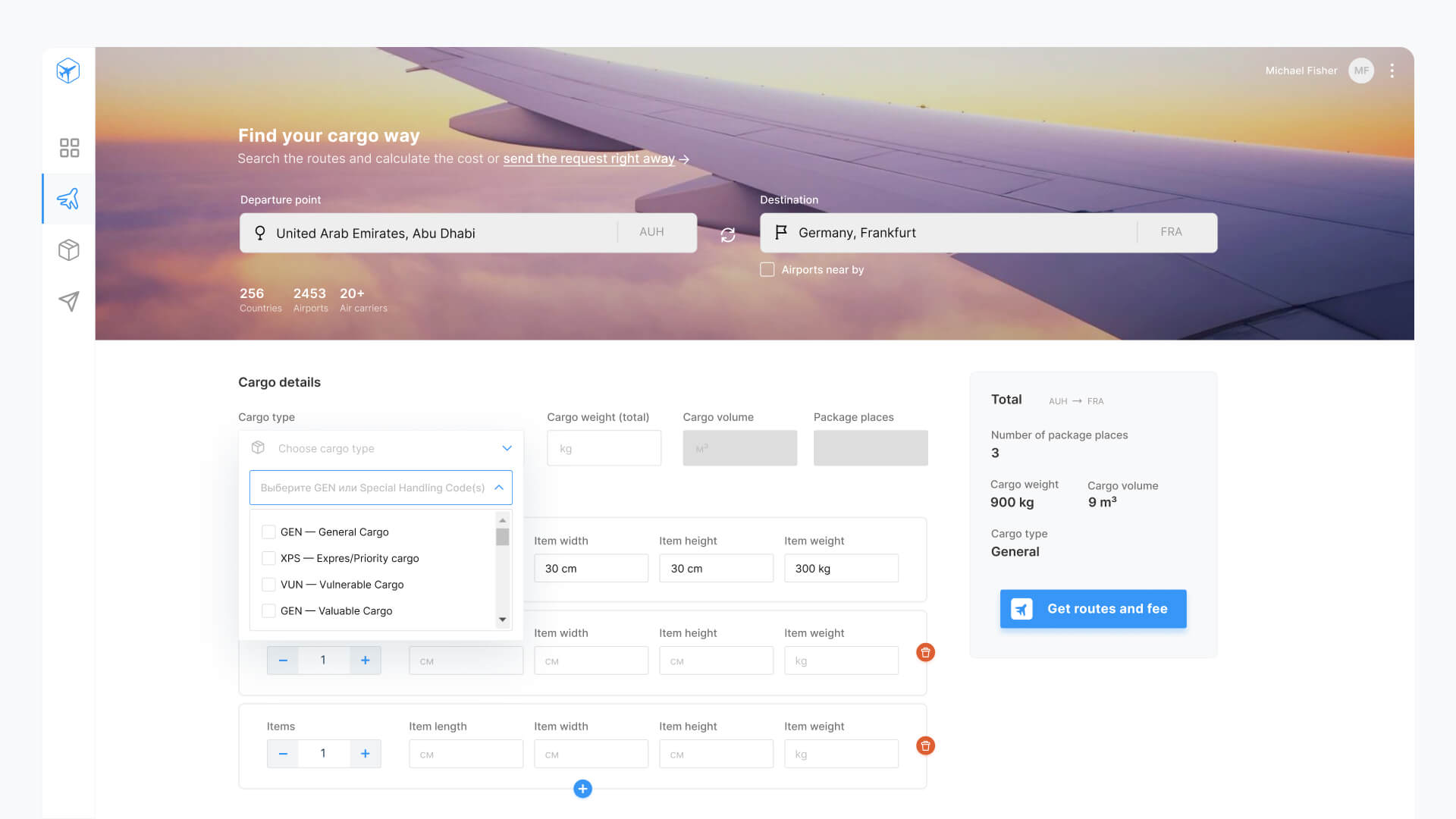
Task: Increase items count in last row
Action: 366,753
